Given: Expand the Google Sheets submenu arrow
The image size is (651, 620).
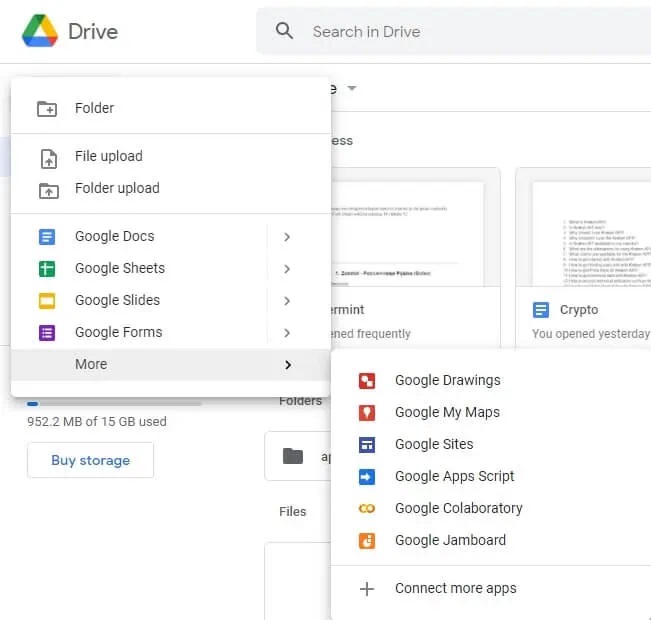Looking at the screenshot, I should point(287,269).
